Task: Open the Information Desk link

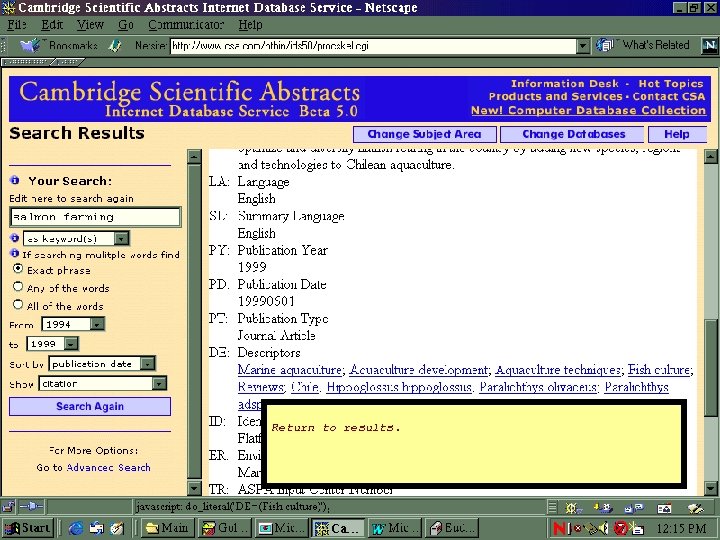Action: [565, 84]
